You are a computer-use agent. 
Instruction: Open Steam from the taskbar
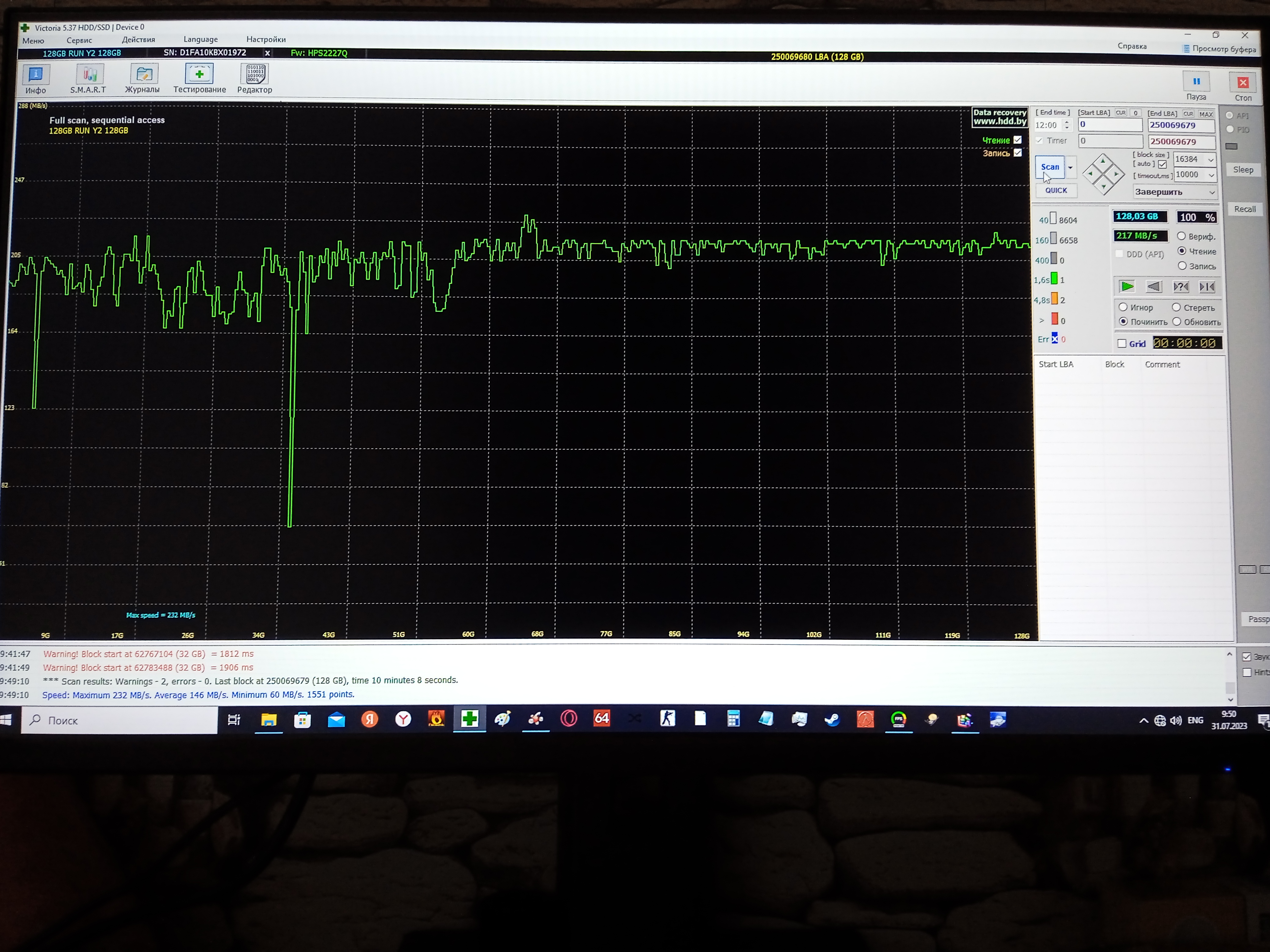pos(832,719)
